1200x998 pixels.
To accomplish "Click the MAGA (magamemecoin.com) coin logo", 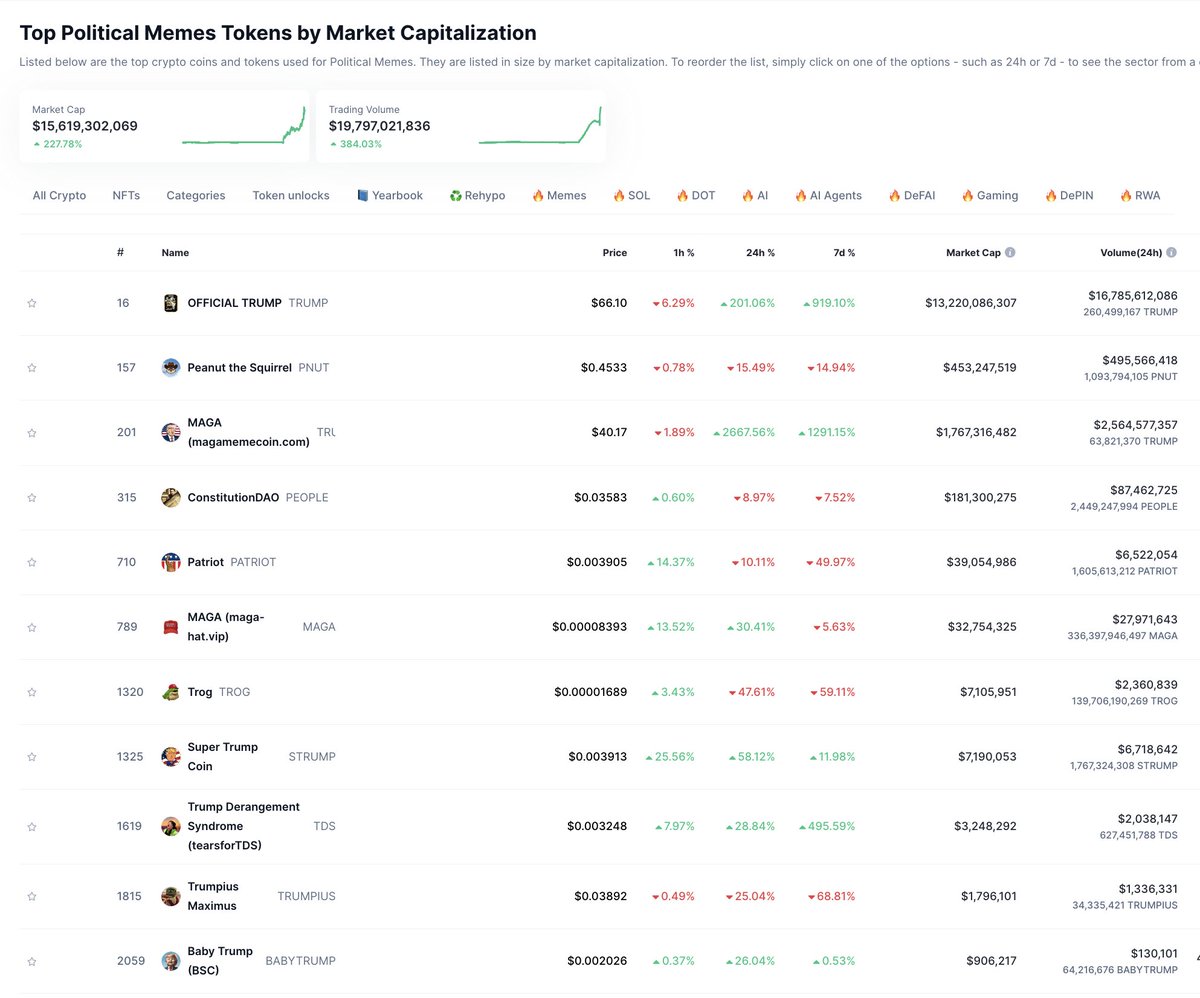I will [171, 433].
